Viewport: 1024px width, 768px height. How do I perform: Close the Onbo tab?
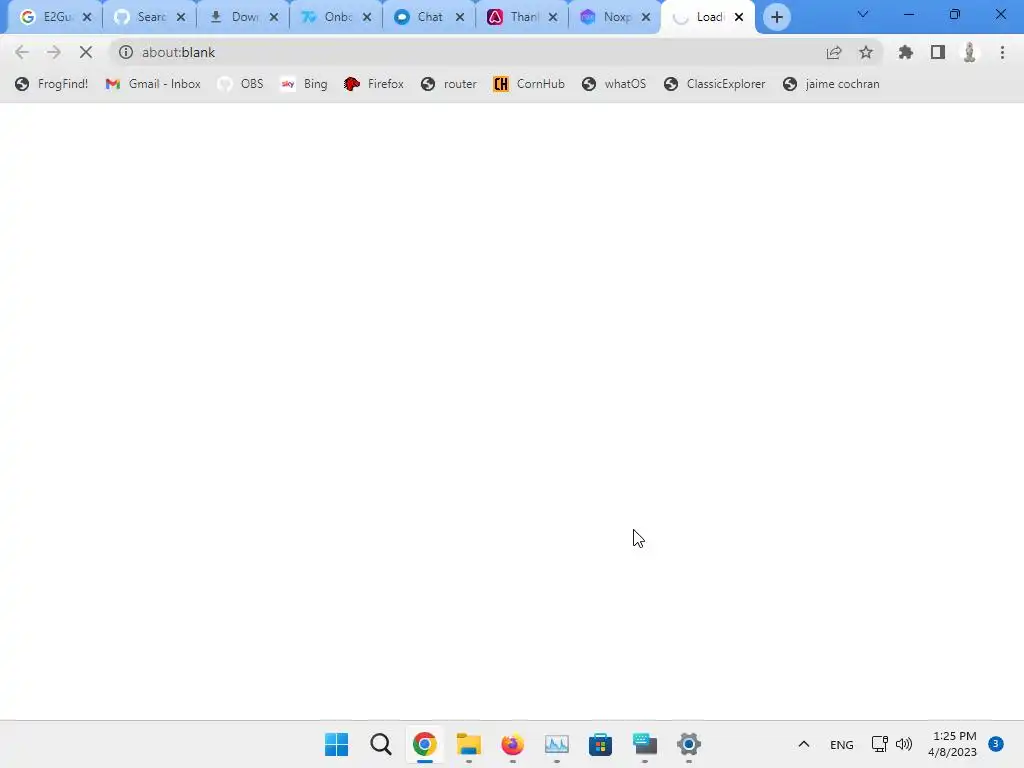(x=367, y=17)
